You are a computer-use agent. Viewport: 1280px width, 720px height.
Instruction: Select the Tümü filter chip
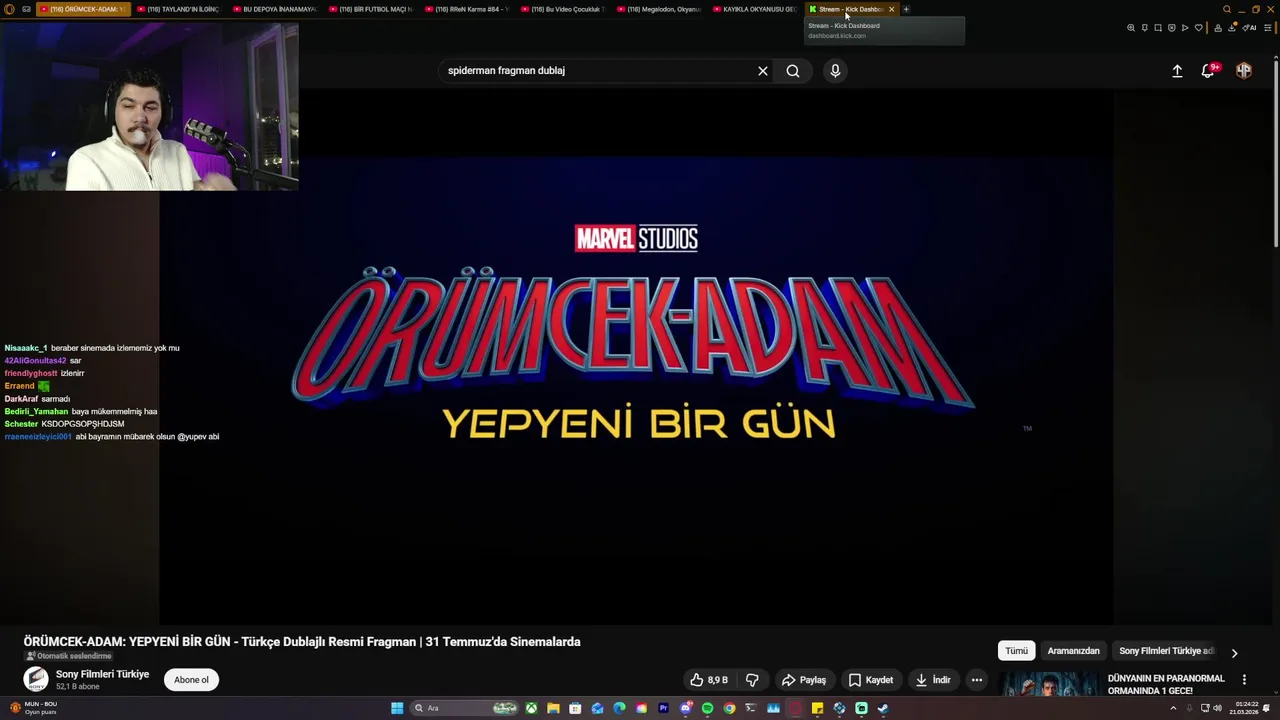[x=1016, y=651]
